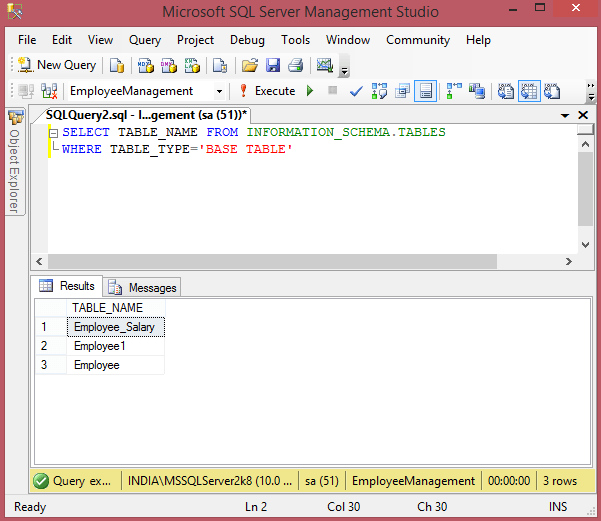
Task: Switch to the Messages tab
Action: tap(142, 288)
